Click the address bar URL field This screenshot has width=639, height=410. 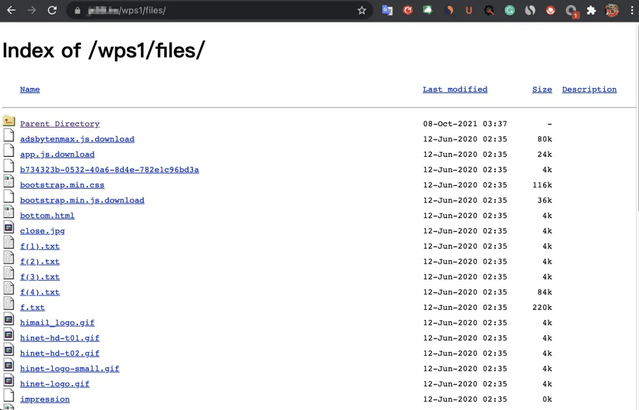point(220,11)
